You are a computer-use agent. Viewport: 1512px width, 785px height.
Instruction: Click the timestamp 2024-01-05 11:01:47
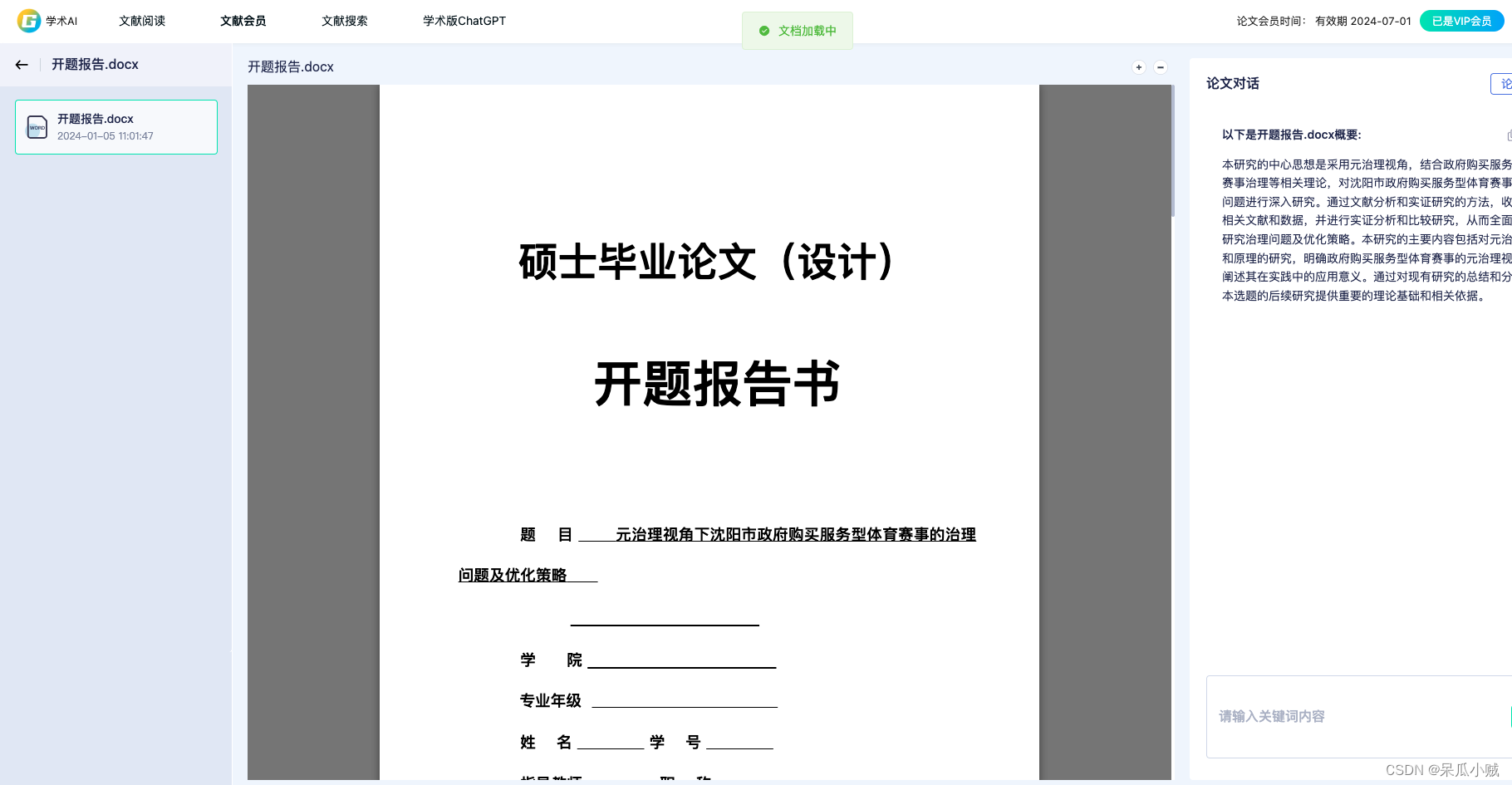pyautogui.click(x=106, y=136)
